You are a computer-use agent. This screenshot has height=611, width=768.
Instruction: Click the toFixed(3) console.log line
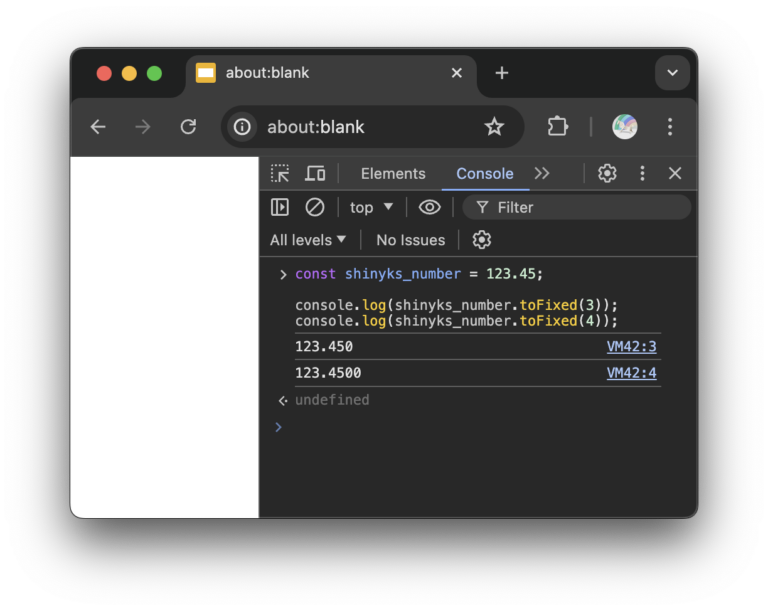point(456,305)
